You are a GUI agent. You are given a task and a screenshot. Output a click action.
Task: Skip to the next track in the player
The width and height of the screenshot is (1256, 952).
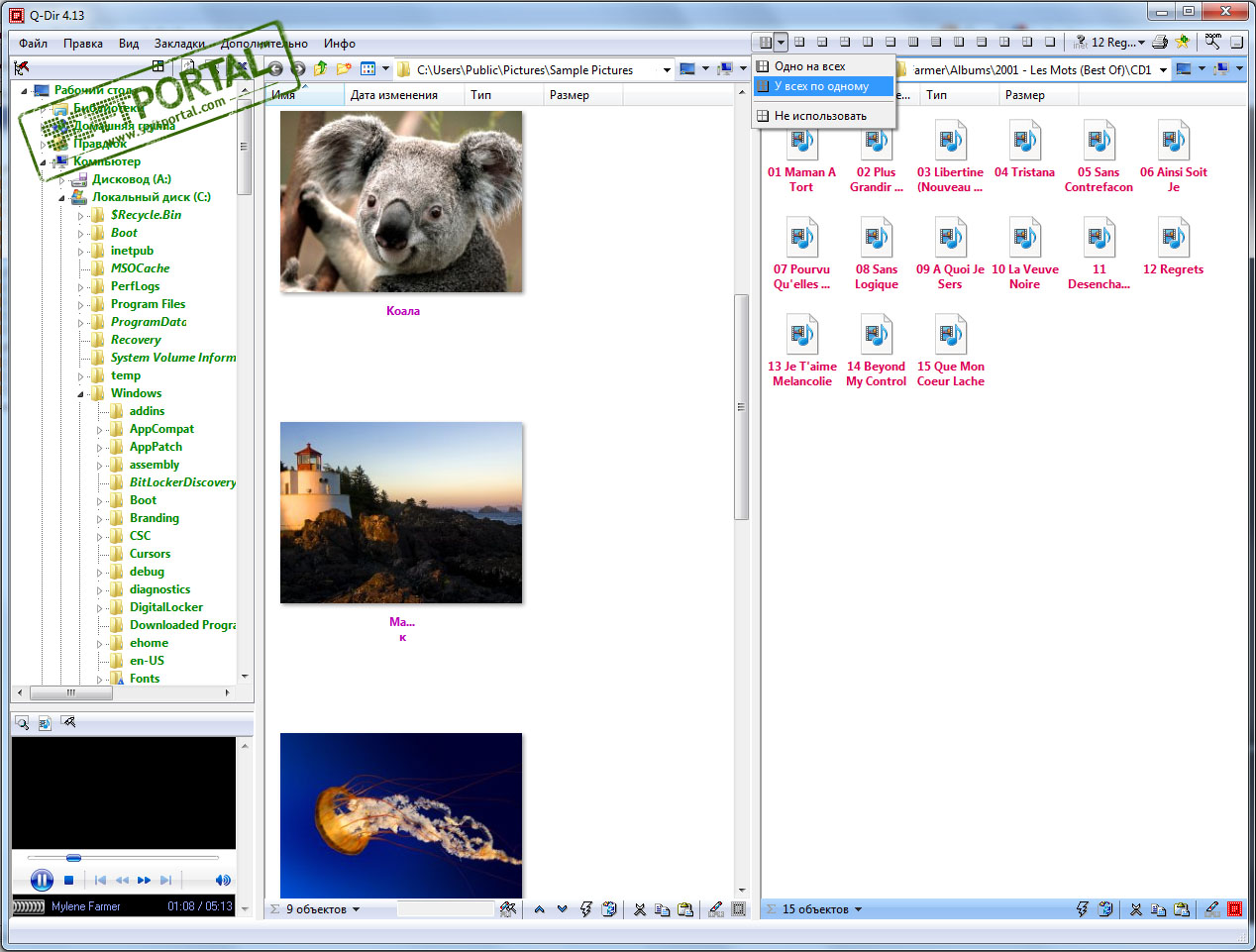click(165, 880)
